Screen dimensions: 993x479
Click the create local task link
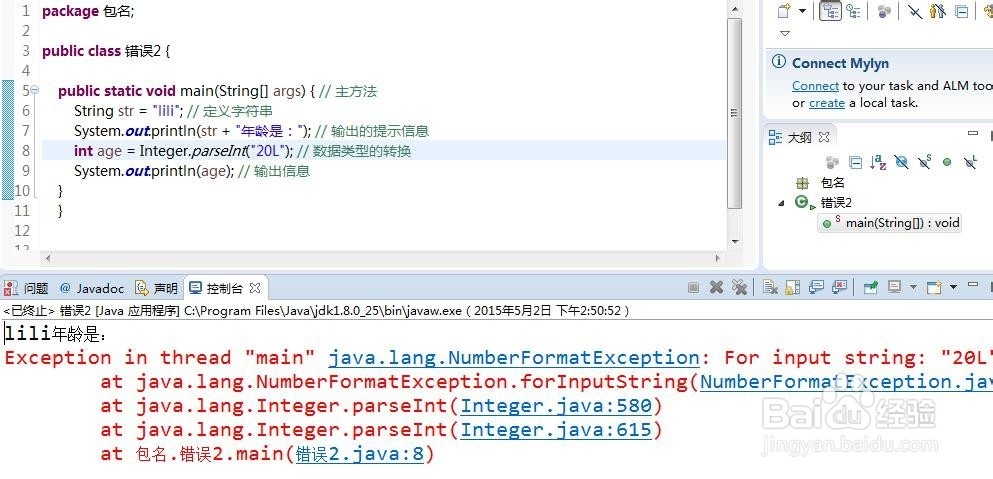coord(827,103)
